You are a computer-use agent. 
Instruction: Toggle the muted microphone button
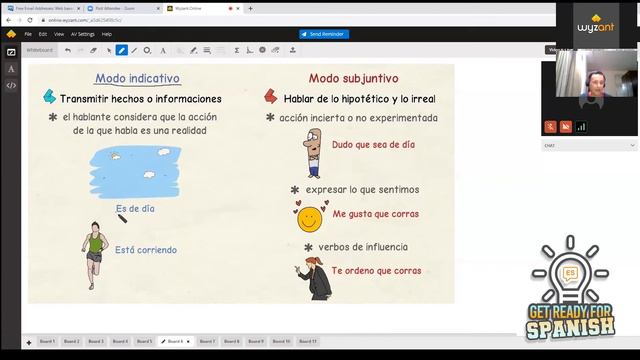click(x=550, y=127)
